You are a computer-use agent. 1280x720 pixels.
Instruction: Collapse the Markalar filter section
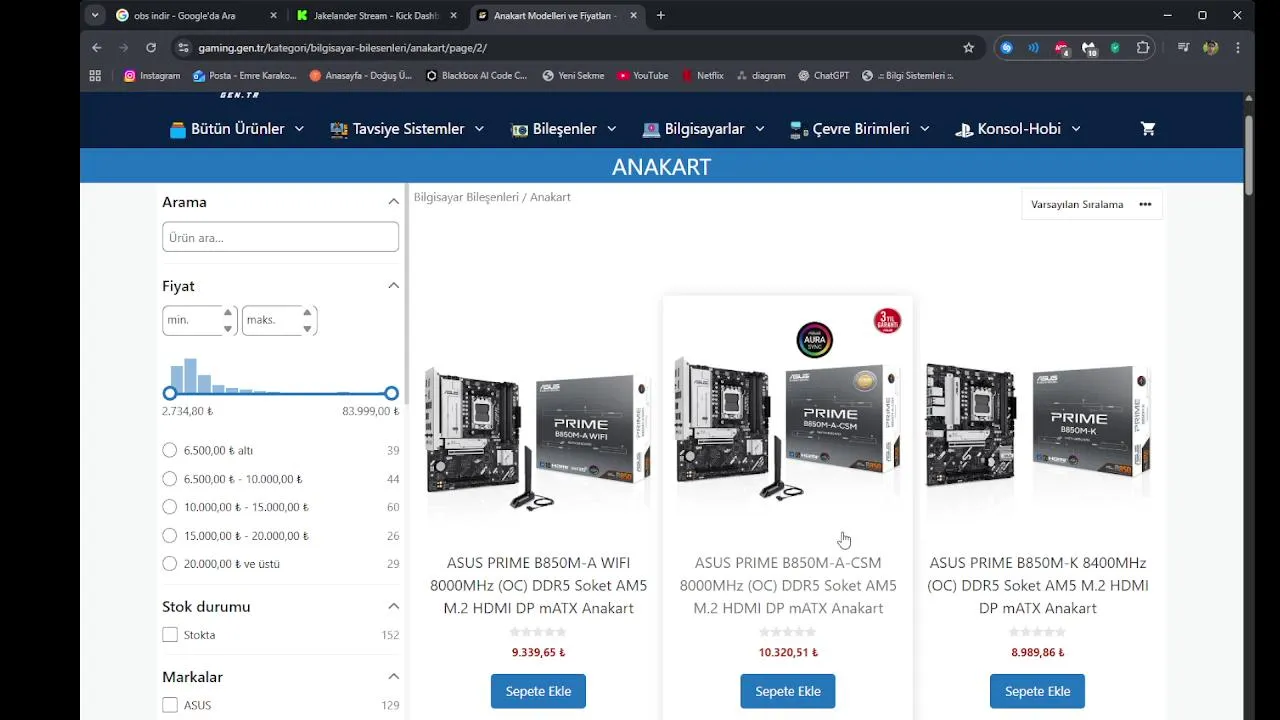tap(393, 677)
